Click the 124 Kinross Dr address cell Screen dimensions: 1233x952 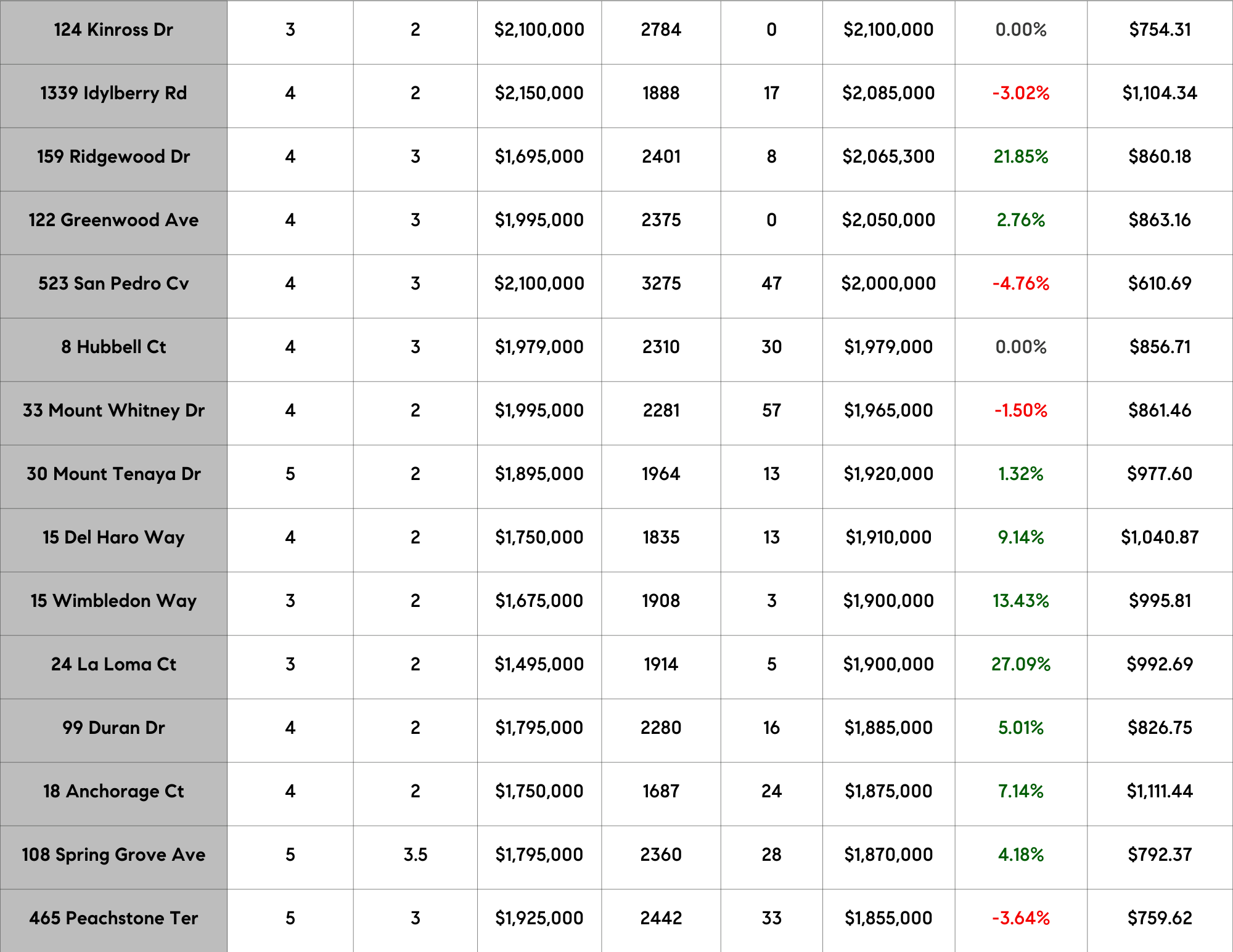(x=113, y=30)
